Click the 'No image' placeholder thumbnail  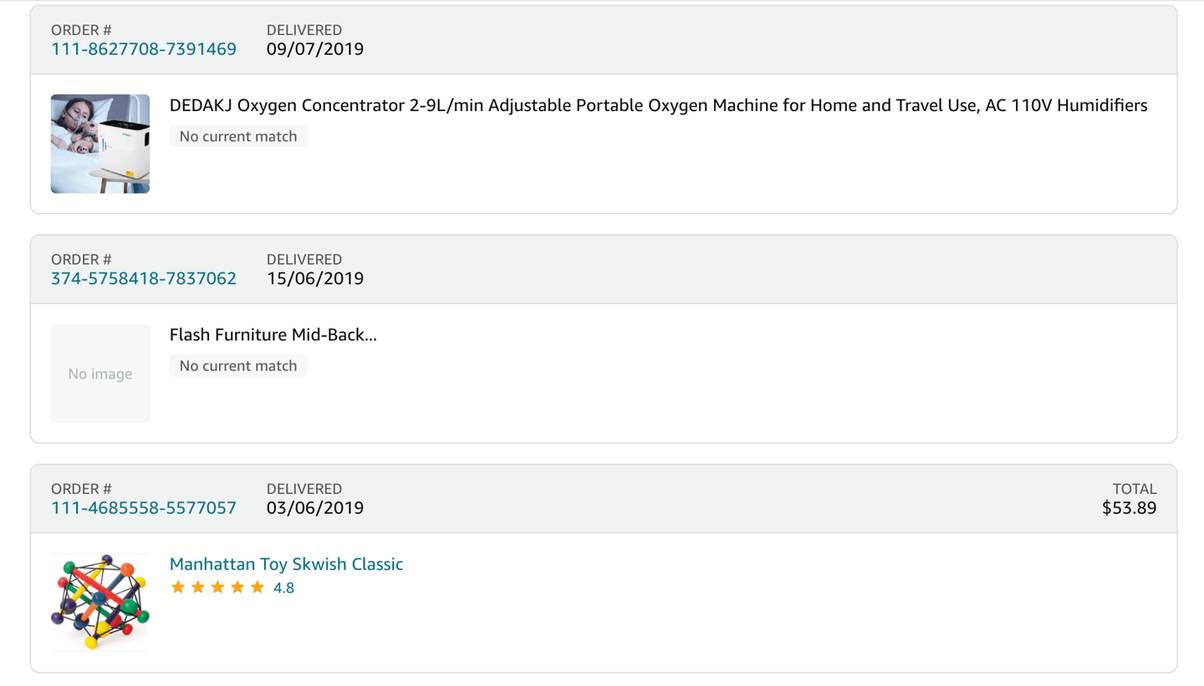pos(100,373)
